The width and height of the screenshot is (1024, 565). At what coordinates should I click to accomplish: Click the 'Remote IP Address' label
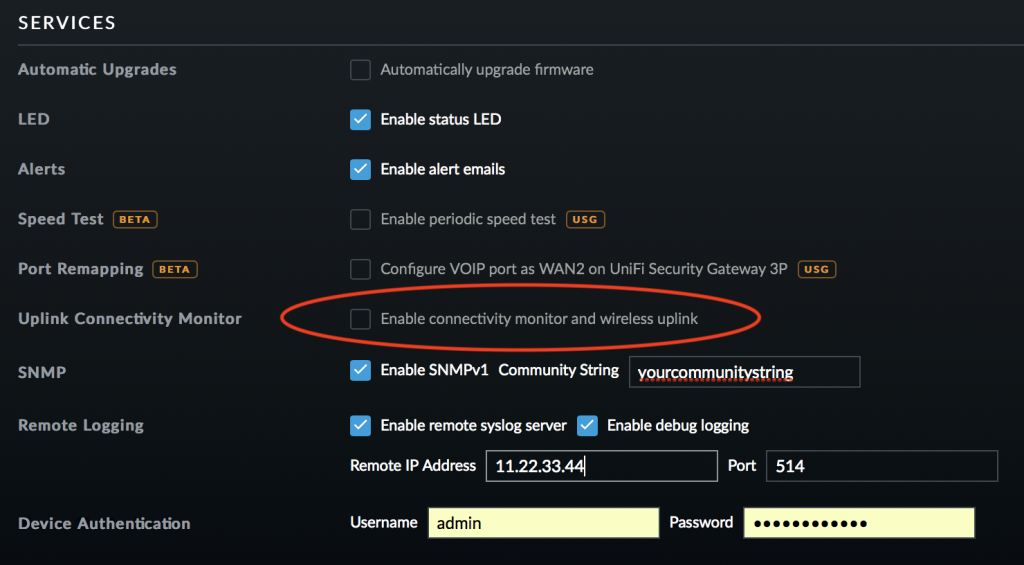(x=413, y=466)
